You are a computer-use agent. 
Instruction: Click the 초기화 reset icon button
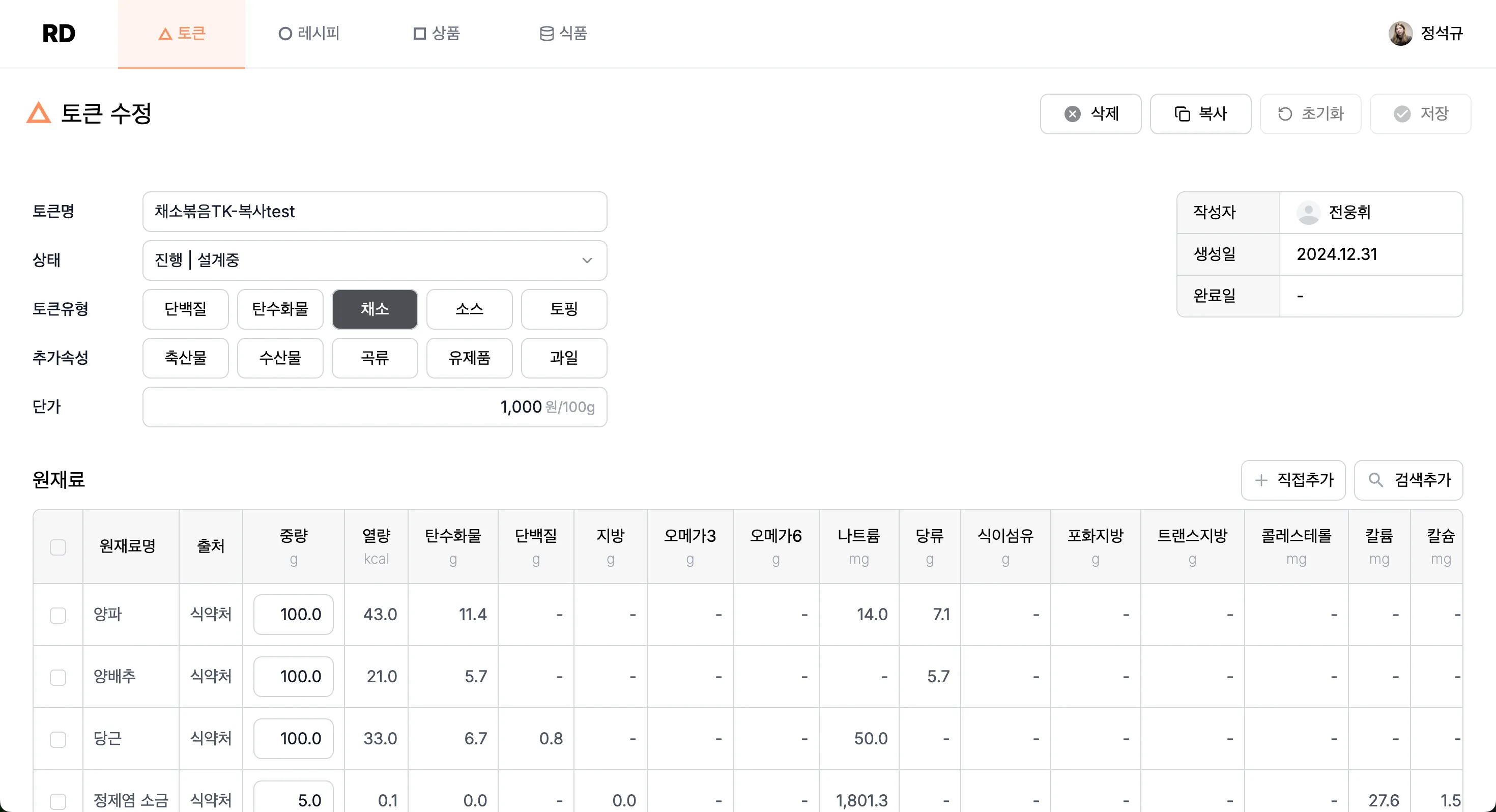pyautogui.click(x=1310, y=114)
